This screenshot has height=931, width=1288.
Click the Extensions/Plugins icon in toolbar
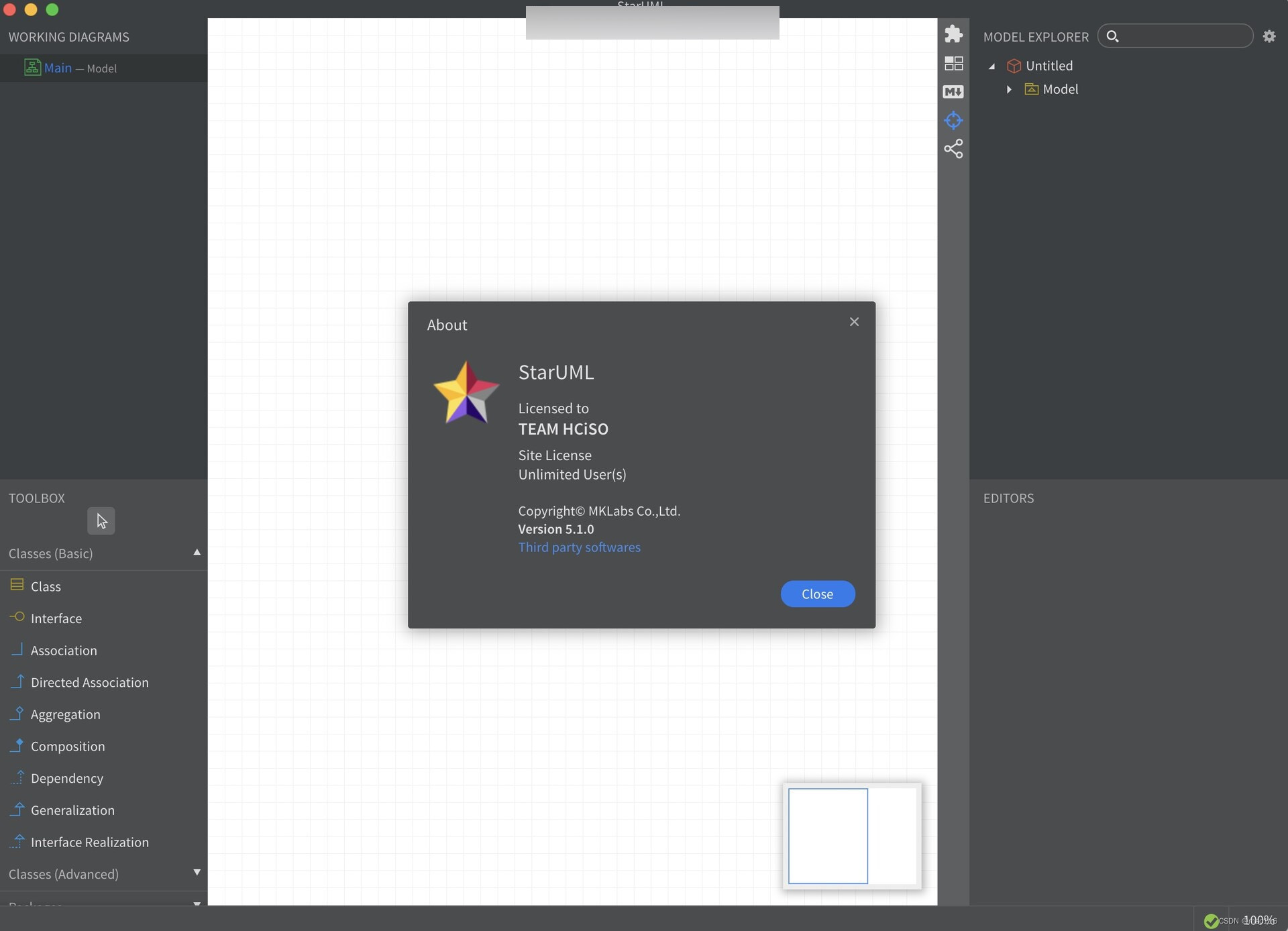point(953,36)
